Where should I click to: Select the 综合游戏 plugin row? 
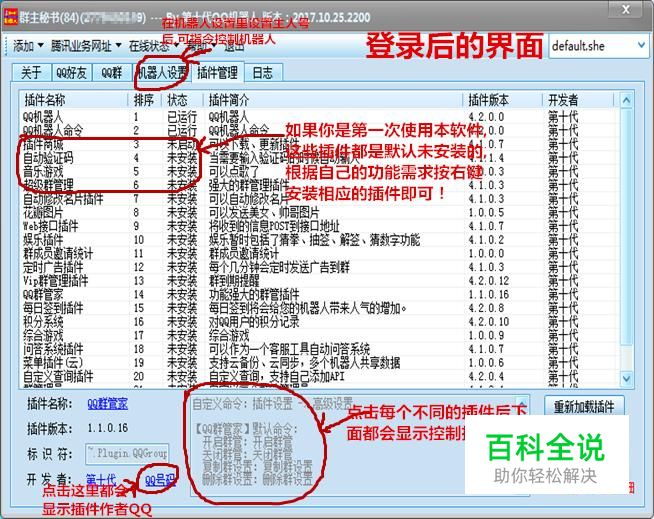tap(319, 335)
